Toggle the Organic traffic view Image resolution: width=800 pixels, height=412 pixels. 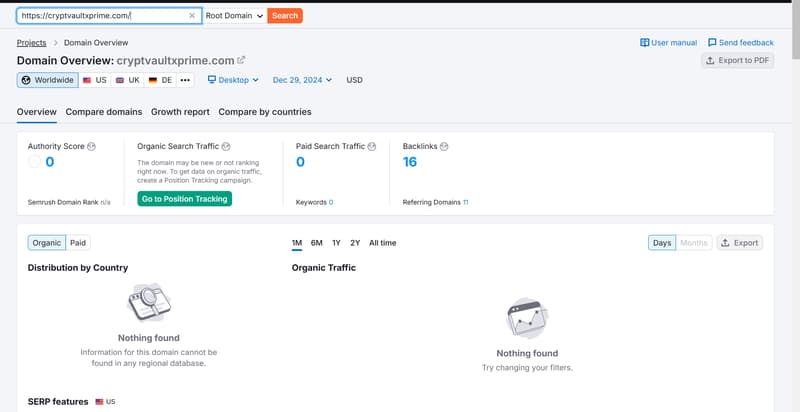click(x=47, y=243)
